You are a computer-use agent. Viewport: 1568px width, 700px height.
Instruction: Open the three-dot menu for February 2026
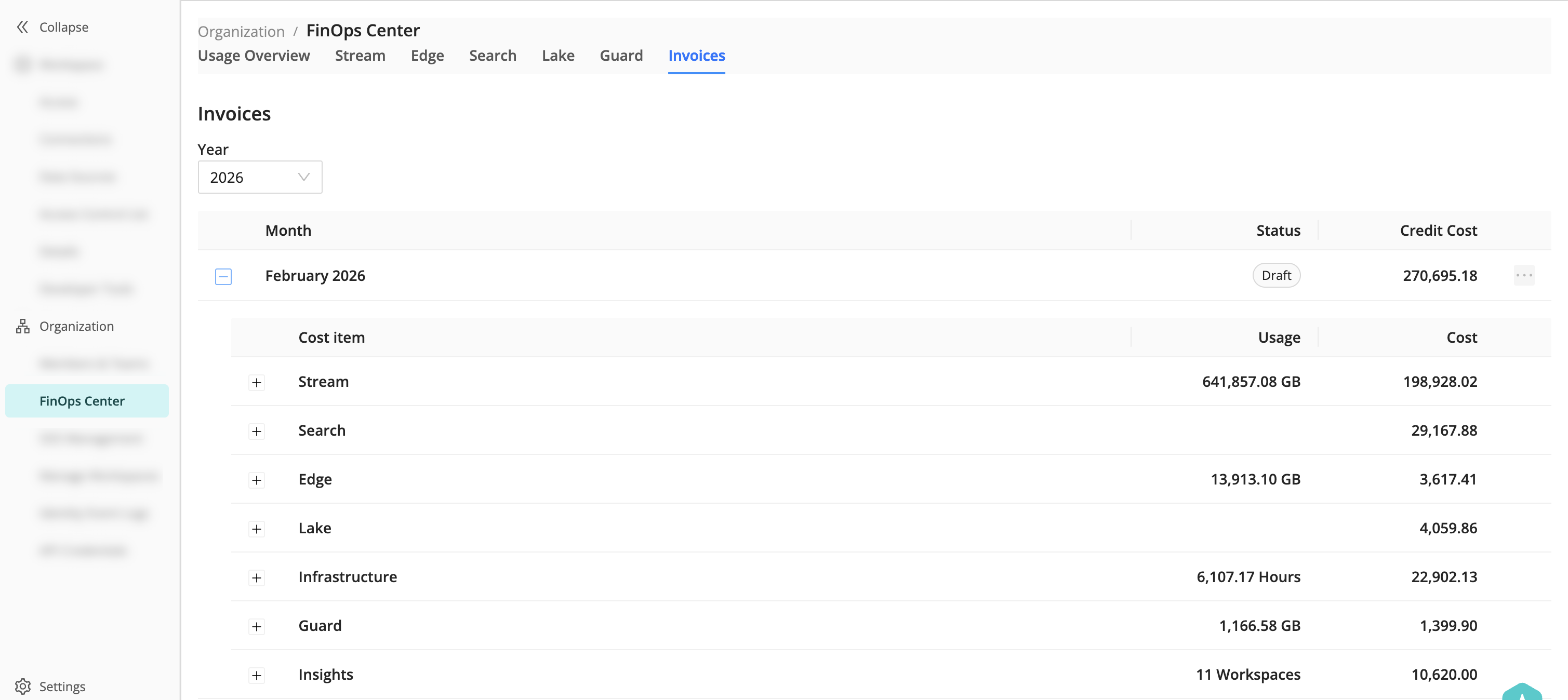pos(1523,276)
